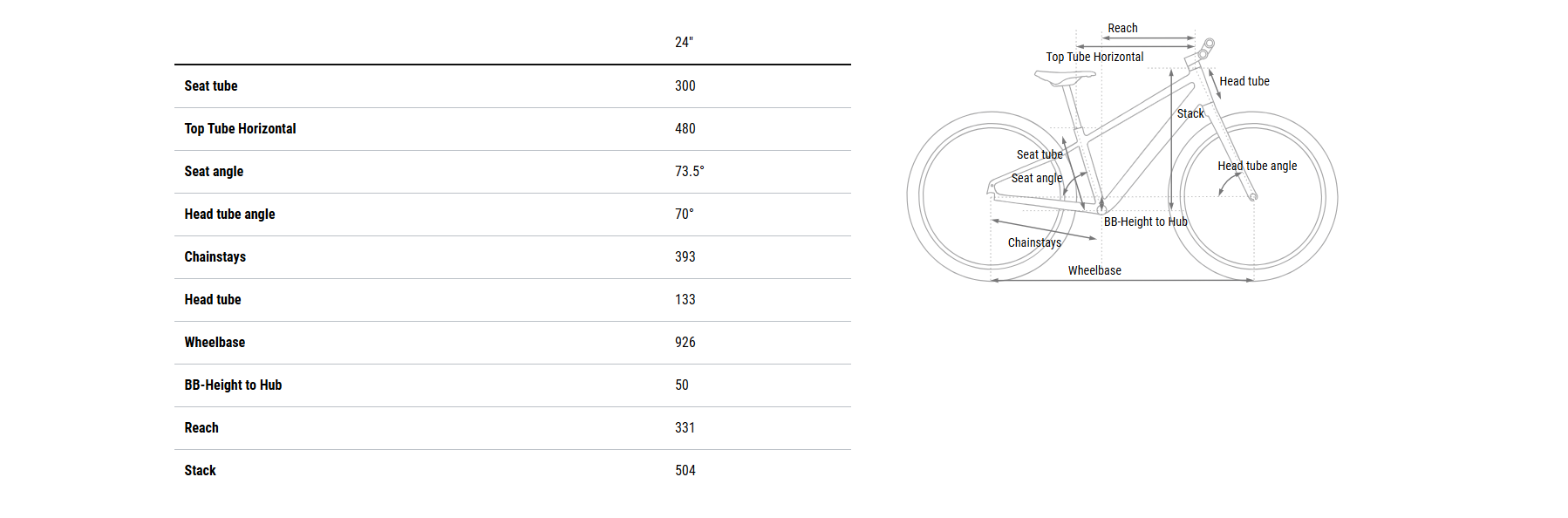Image resolution: width=1568 pixels, height=518 pixels.
Task: Select the Wheelbase value 926
Action: pos(685,342)
